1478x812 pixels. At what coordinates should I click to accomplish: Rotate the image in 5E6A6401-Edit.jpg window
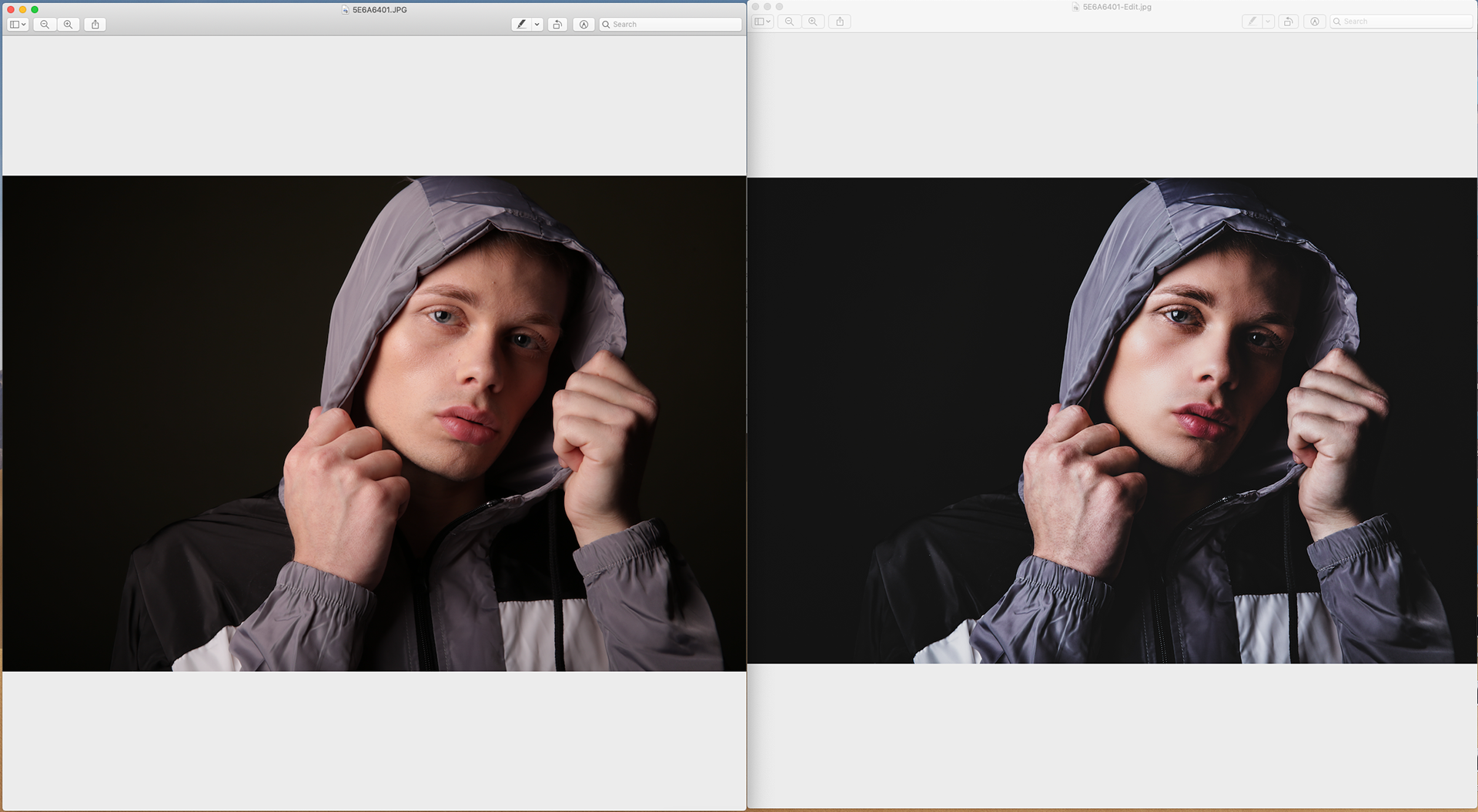1288,22
